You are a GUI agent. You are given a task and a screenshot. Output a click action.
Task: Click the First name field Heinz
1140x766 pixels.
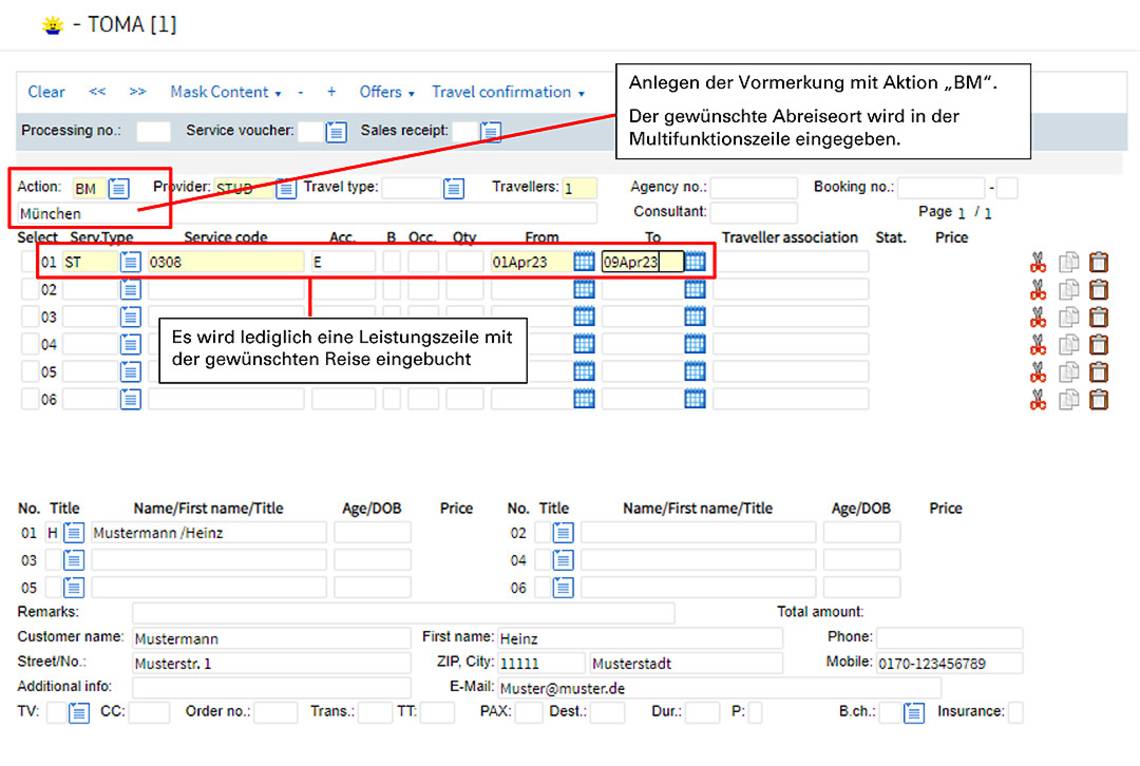click(641, 639)
